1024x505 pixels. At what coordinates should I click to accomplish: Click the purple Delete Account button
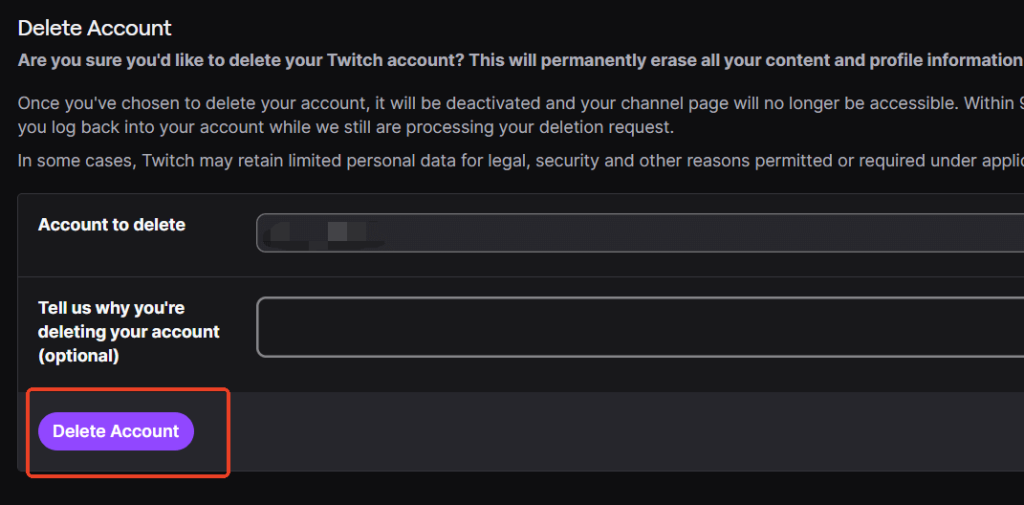click(x=115, y=431)
